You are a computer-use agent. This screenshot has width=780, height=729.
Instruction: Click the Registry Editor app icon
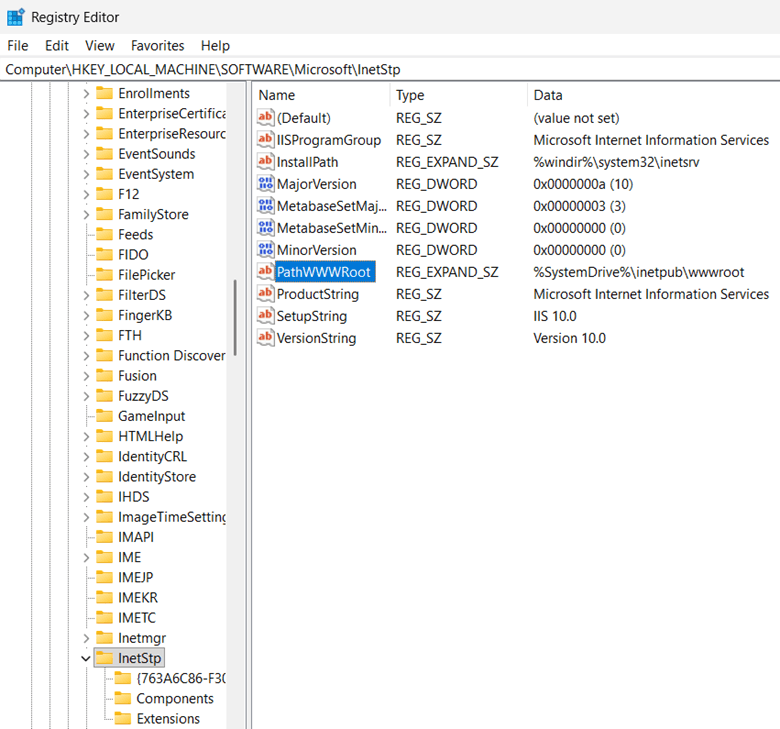(15, 17)
